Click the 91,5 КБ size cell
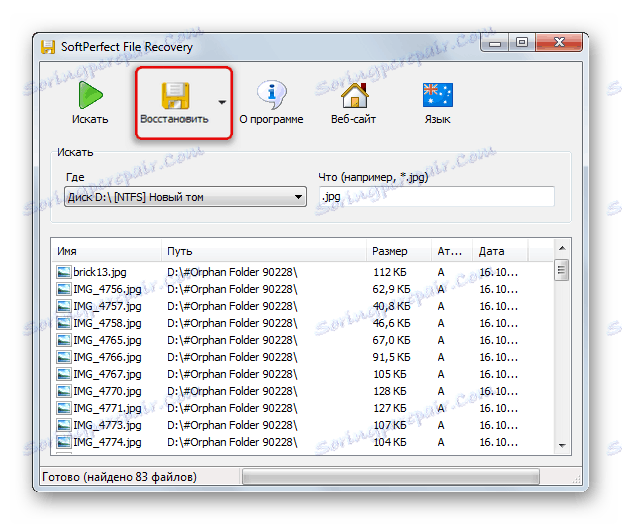This screenshot has width=622, height=525. (391, 358)
